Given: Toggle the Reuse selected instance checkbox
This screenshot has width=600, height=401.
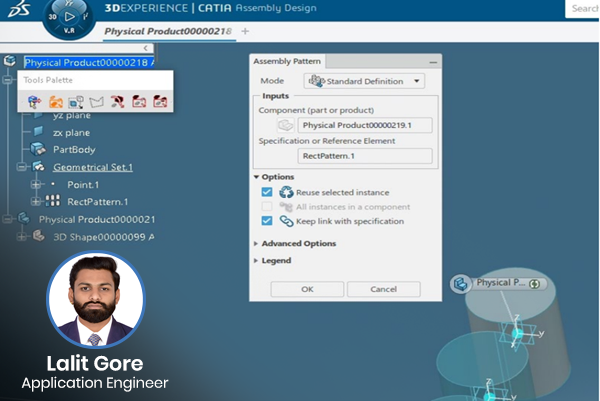Looking at the screenshot, I should [266, 192].
